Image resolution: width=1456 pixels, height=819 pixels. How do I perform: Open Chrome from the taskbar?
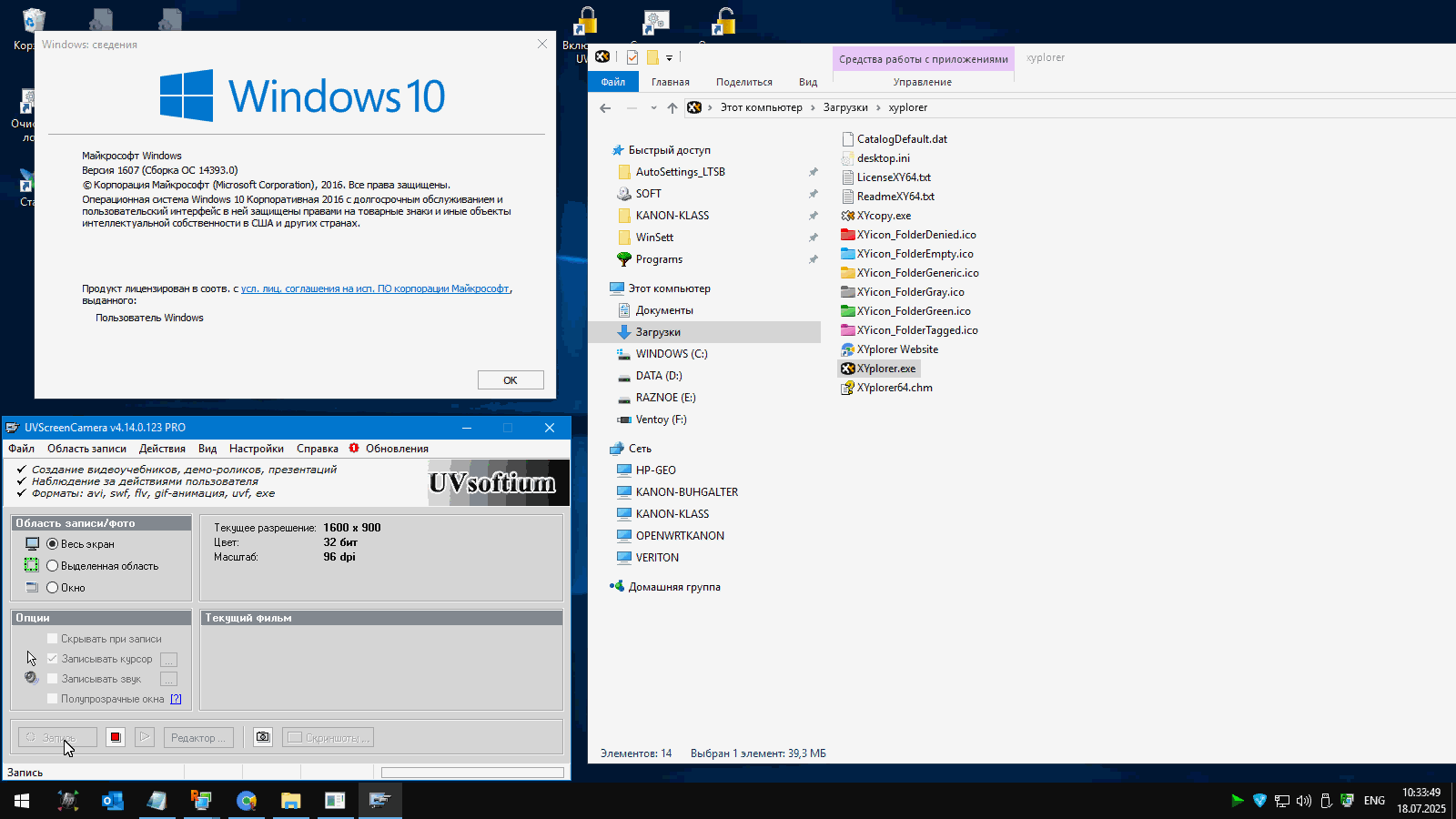click(246, 801)
